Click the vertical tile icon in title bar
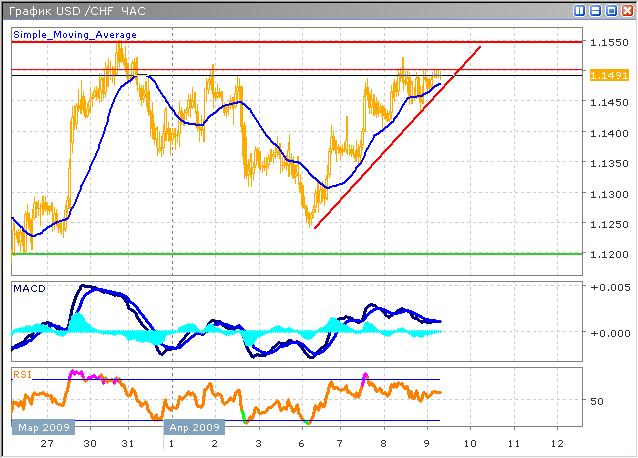Image resolution: width=638 pixels, height=458 pixels. 581,10
